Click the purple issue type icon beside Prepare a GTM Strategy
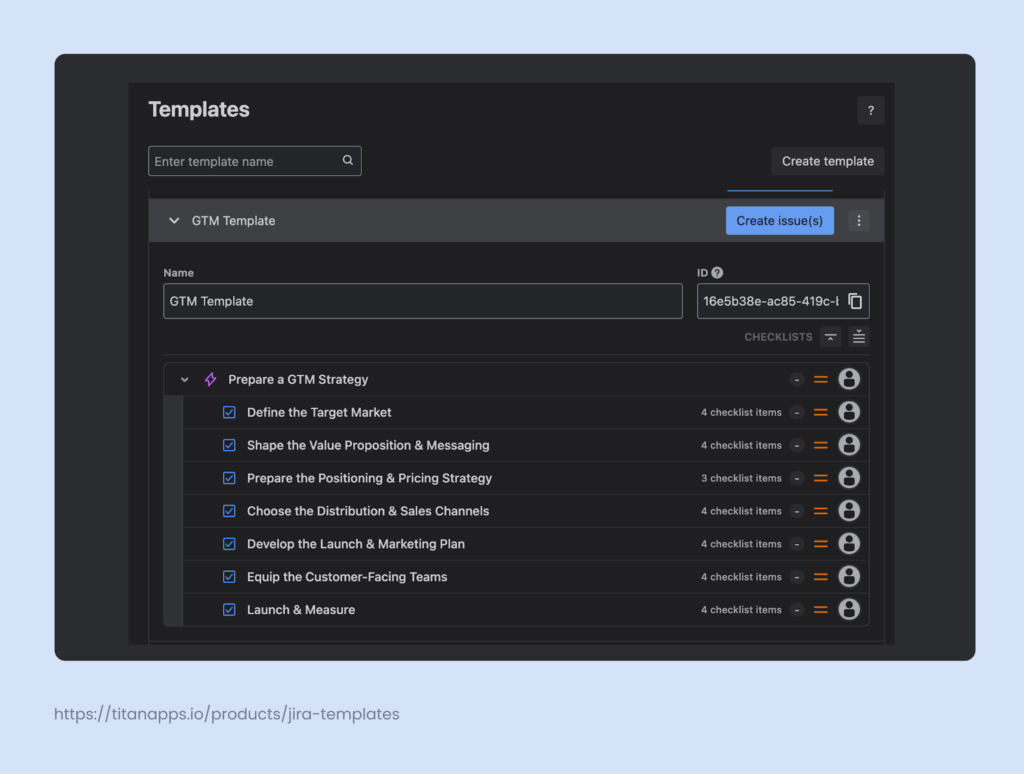 click(210, 379)
